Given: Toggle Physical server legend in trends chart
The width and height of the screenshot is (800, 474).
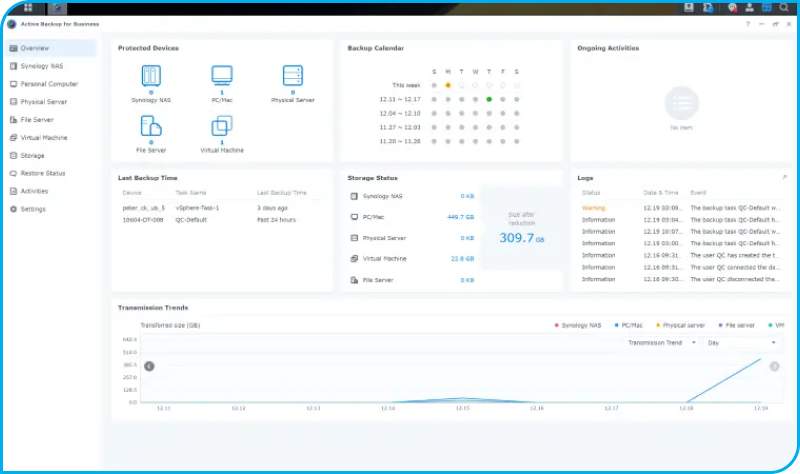Looking at the screenshot, I should 680,325.
